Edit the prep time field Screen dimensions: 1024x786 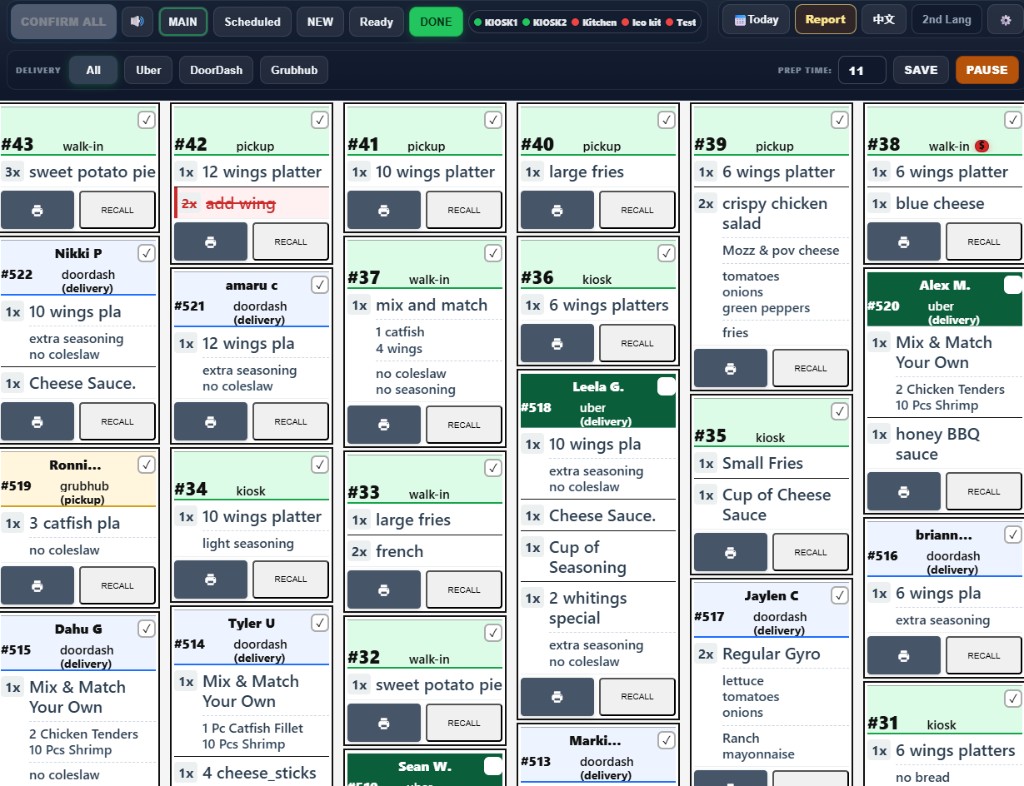861,70
